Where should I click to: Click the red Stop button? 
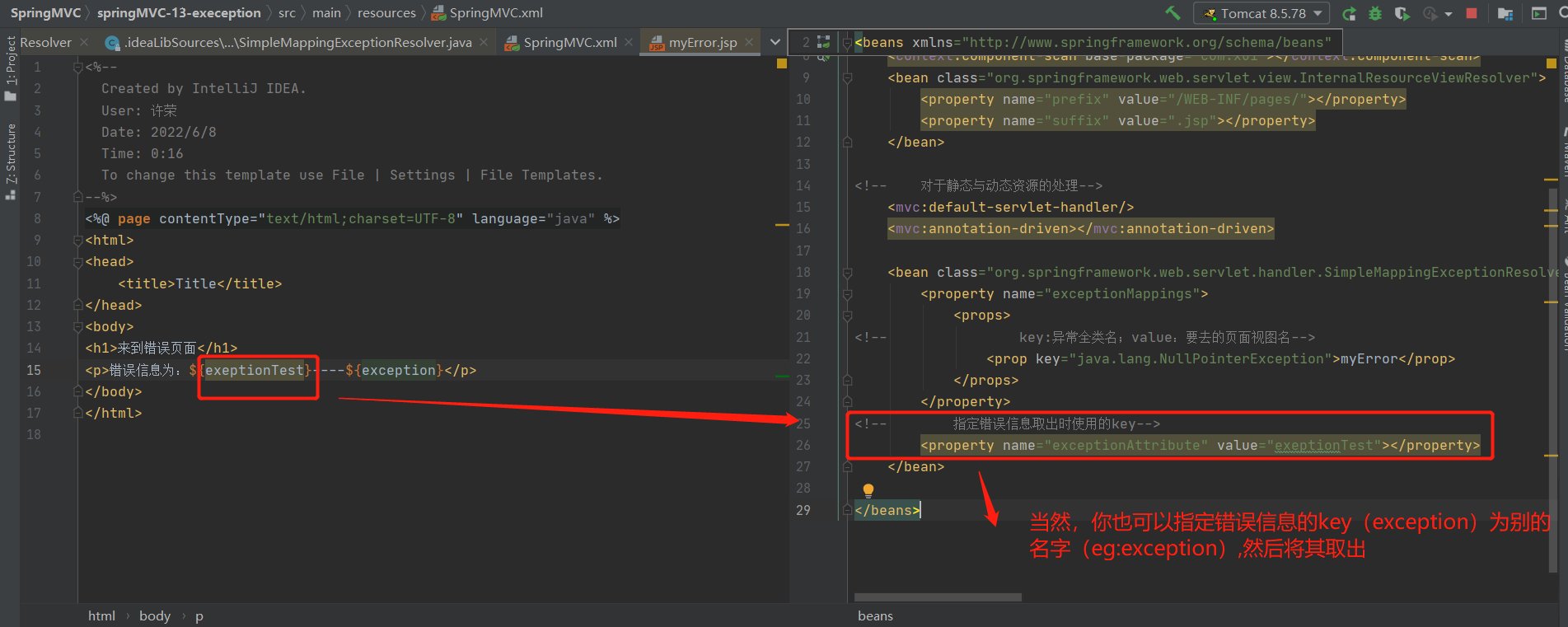pos(1472,13)
